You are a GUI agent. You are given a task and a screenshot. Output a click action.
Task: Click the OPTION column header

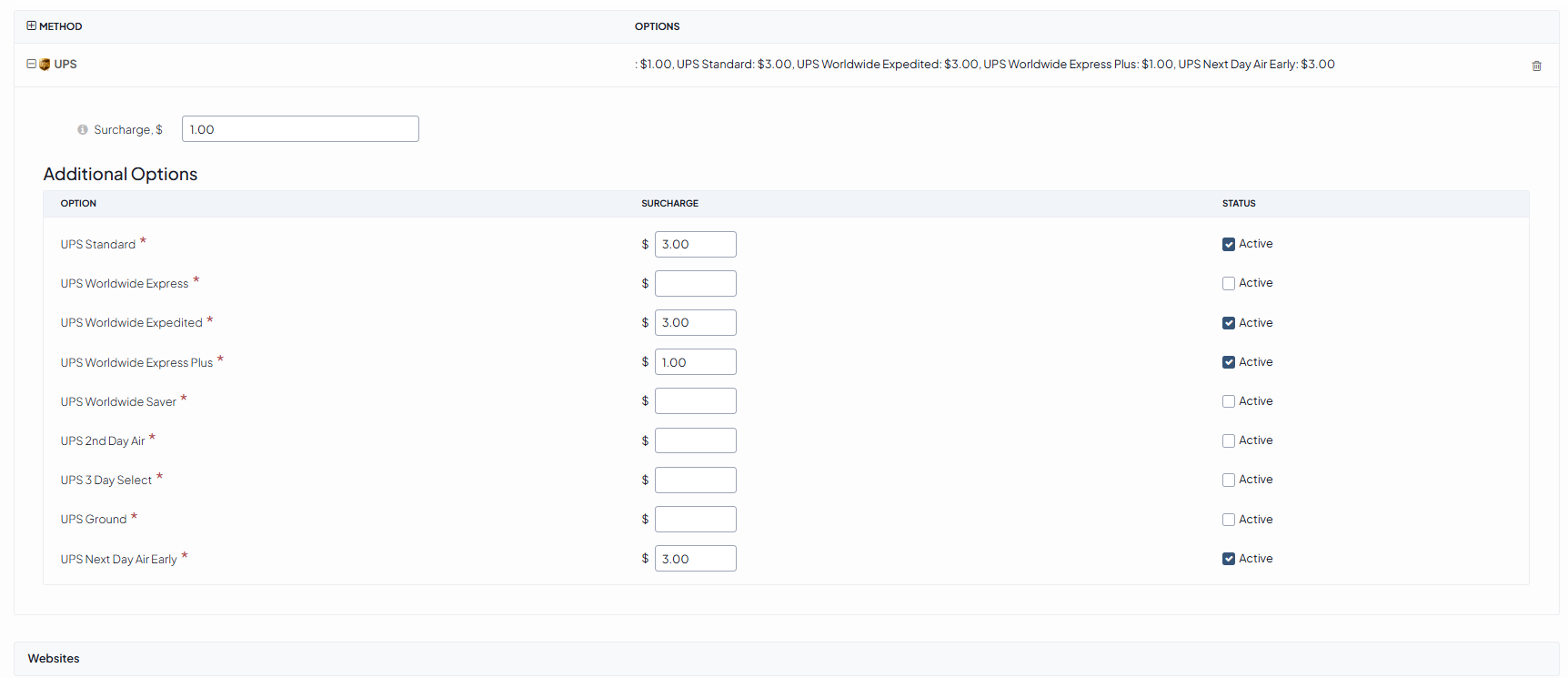[x=78, y=204]
